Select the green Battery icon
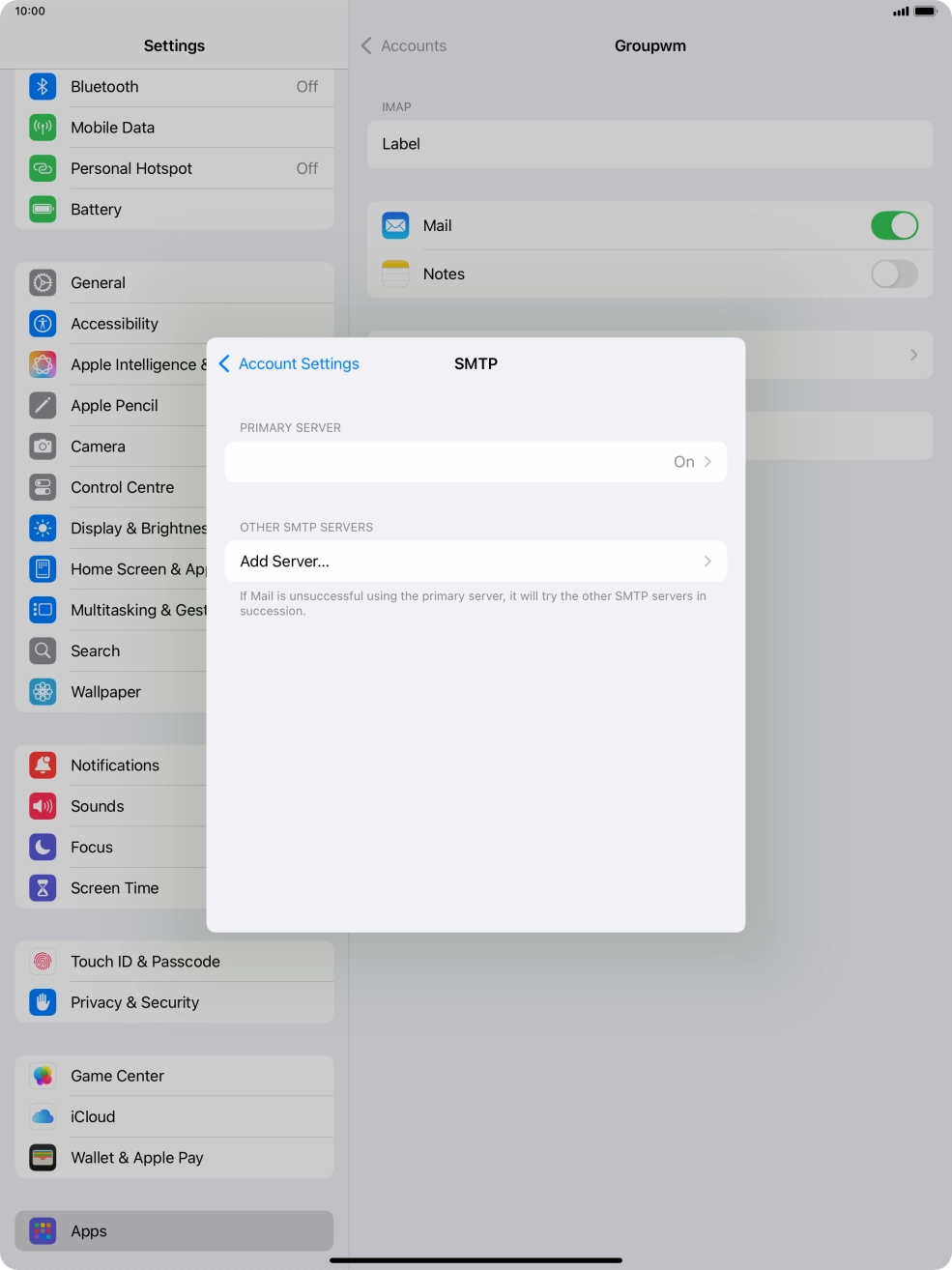Screen dimensions: 952x1270 click(x=43, y=209)
